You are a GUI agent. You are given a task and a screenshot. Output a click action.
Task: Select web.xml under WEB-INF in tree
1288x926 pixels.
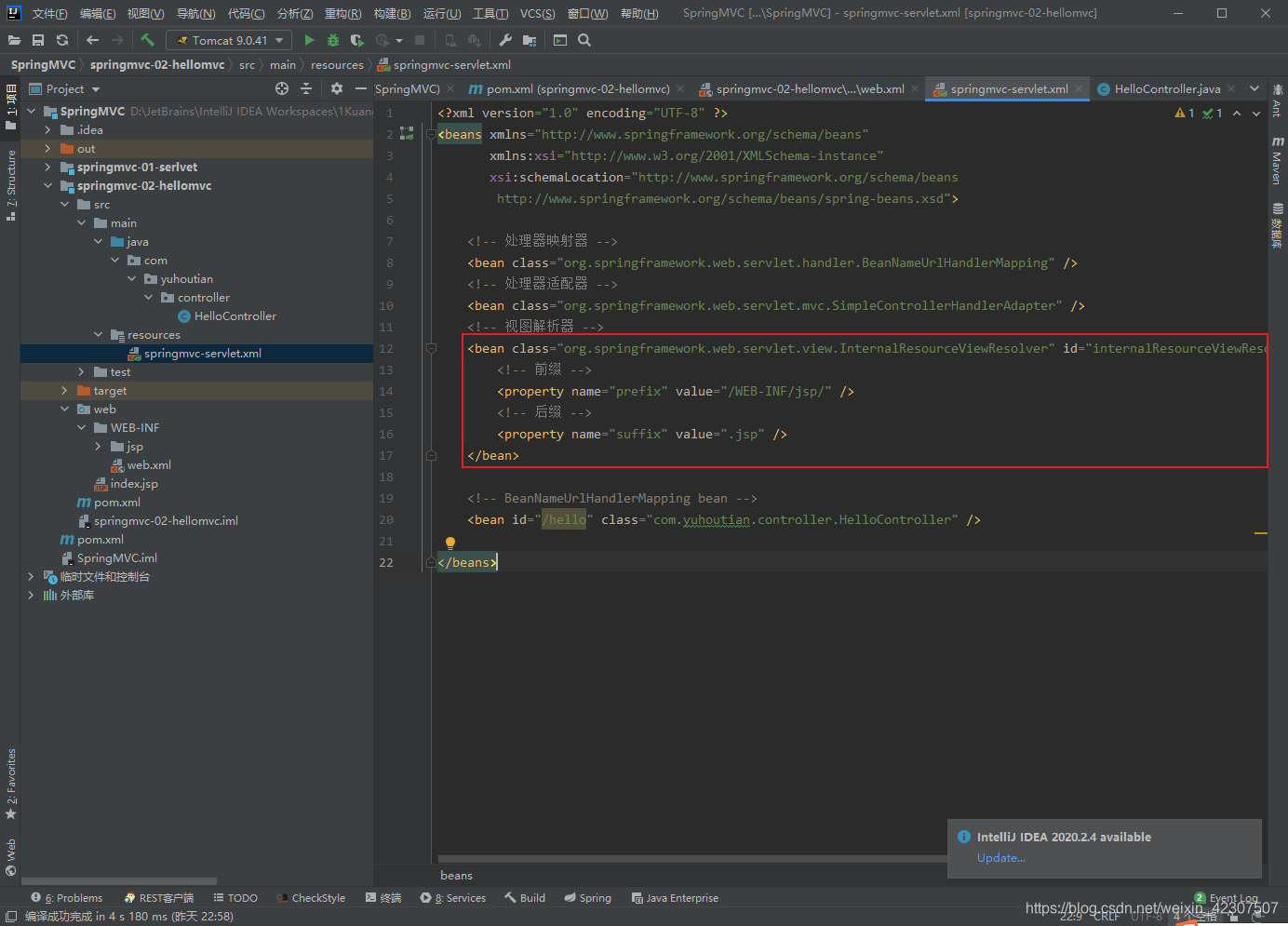click(x=149, y=464)
